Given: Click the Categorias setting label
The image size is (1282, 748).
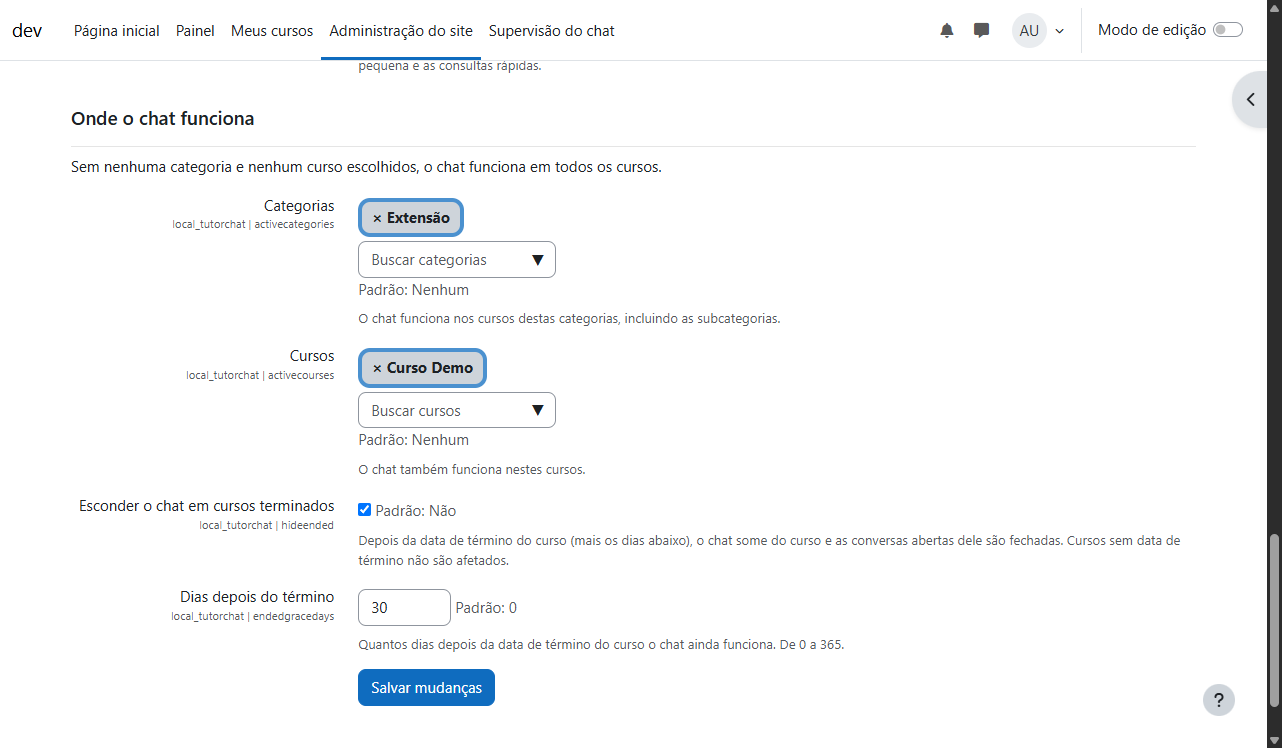Looking at the screenshot, I should click(x=299, y=206).
